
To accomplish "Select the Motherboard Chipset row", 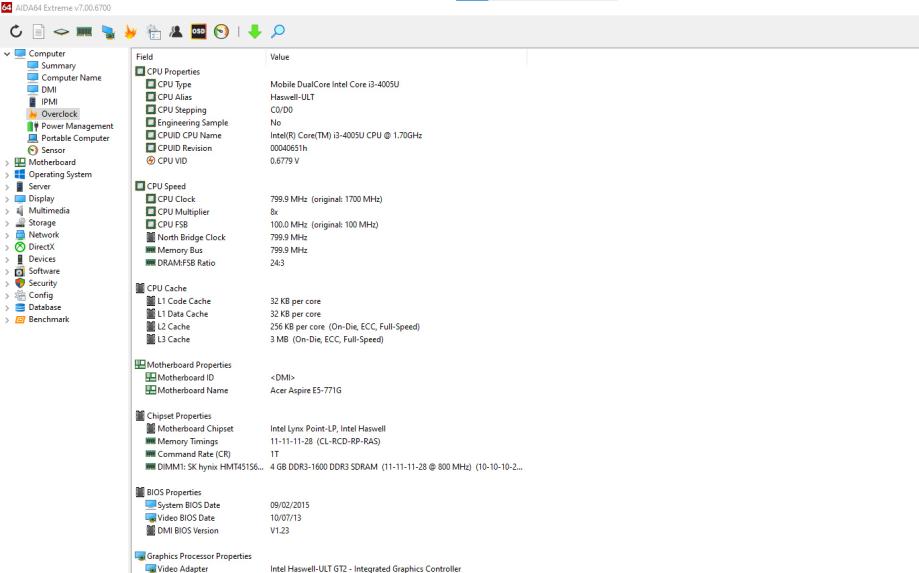I will click(331, 429).
